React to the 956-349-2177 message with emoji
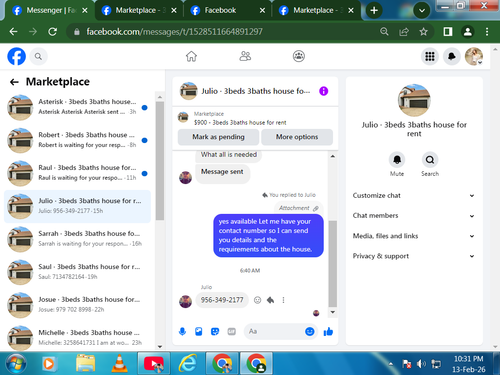500x375 pixels. (x=257, y=300)
